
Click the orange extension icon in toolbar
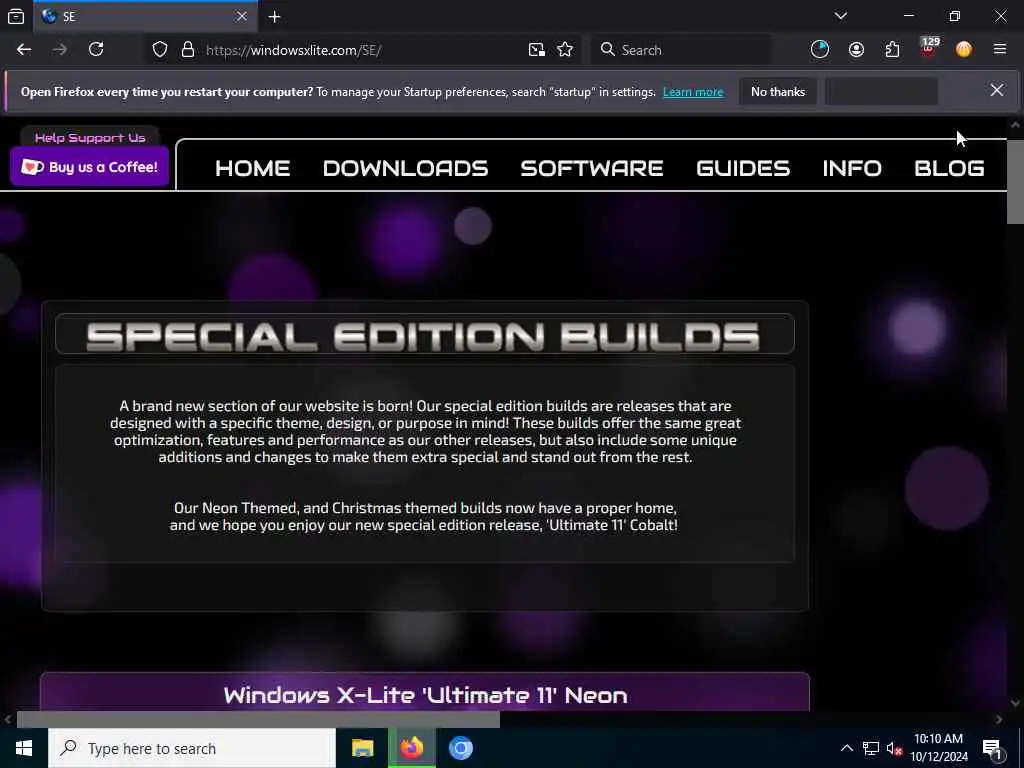coord(964,50)
